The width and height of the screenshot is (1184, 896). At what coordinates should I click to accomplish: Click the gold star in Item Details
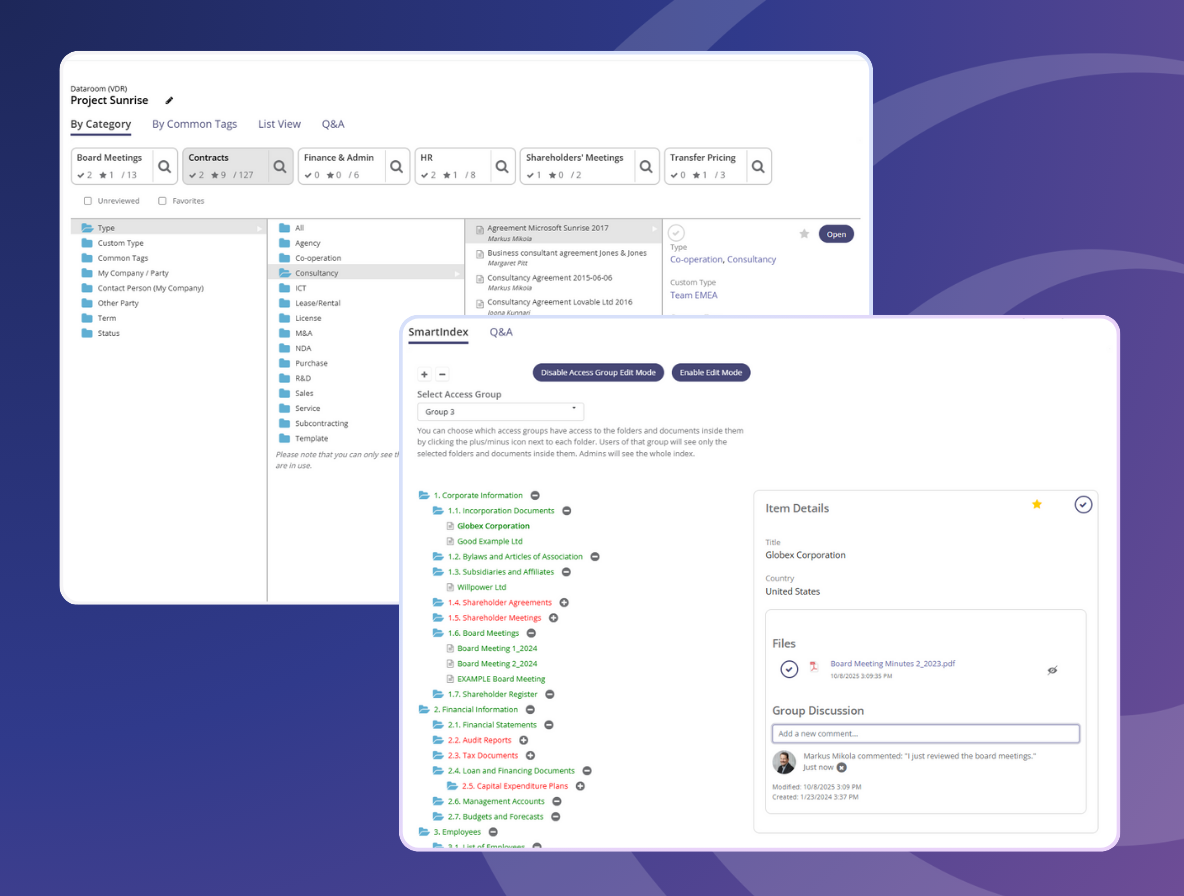[1037, 504]
